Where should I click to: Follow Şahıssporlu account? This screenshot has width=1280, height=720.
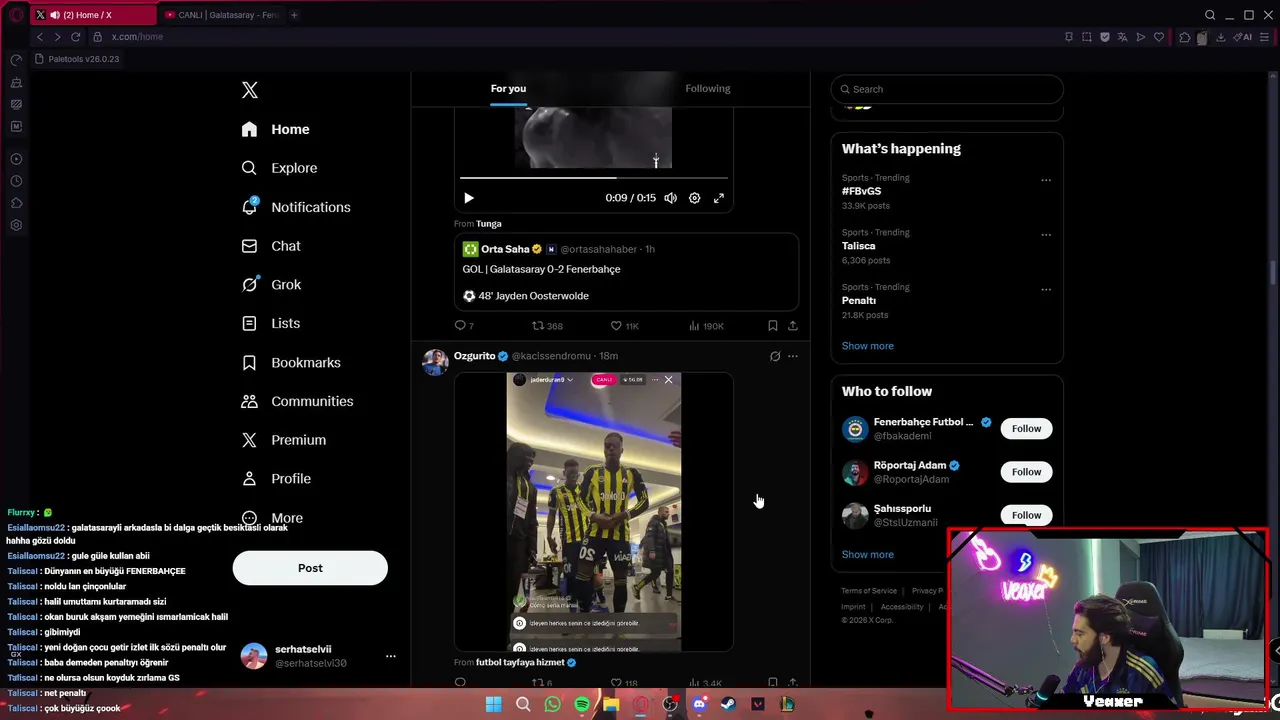point(1026,515)
